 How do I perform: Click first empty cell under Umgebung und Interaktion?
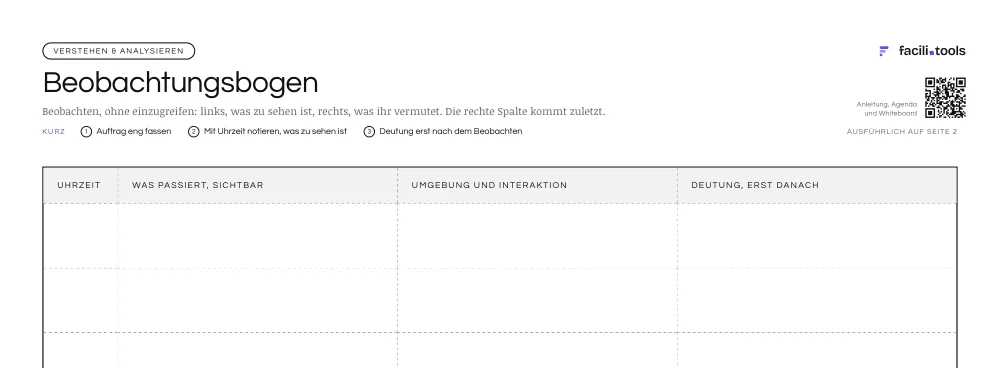pyautogui.click(x=538, y=236)
